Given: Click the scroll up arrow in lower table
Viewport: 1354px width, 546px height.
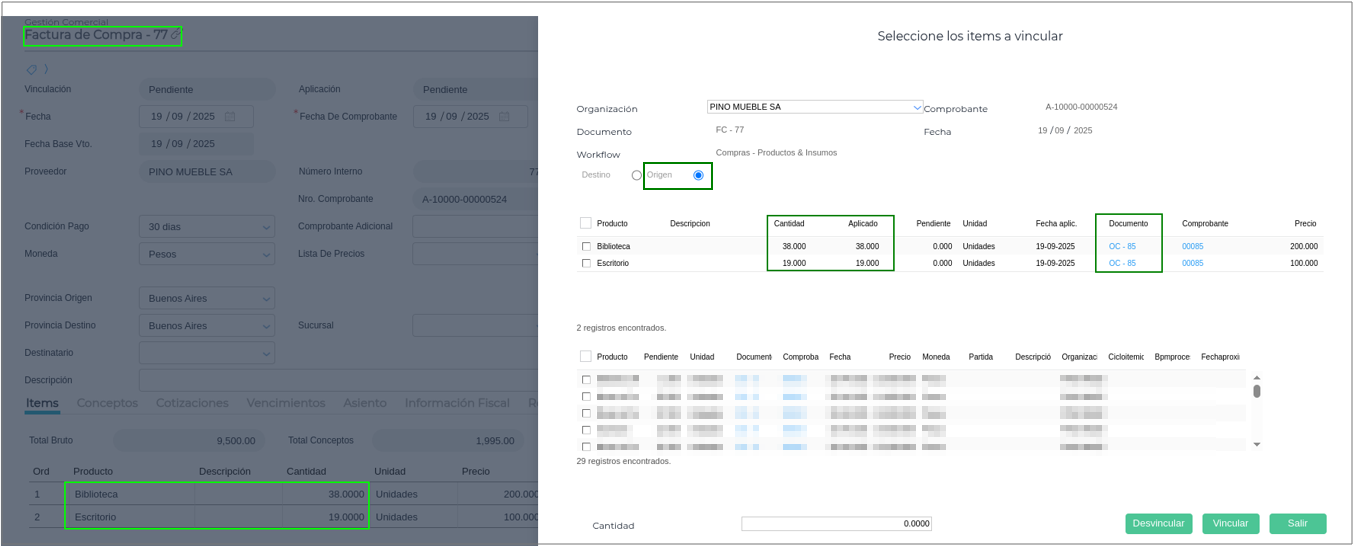Looking at the screenshot, I should pos(1257,377).
